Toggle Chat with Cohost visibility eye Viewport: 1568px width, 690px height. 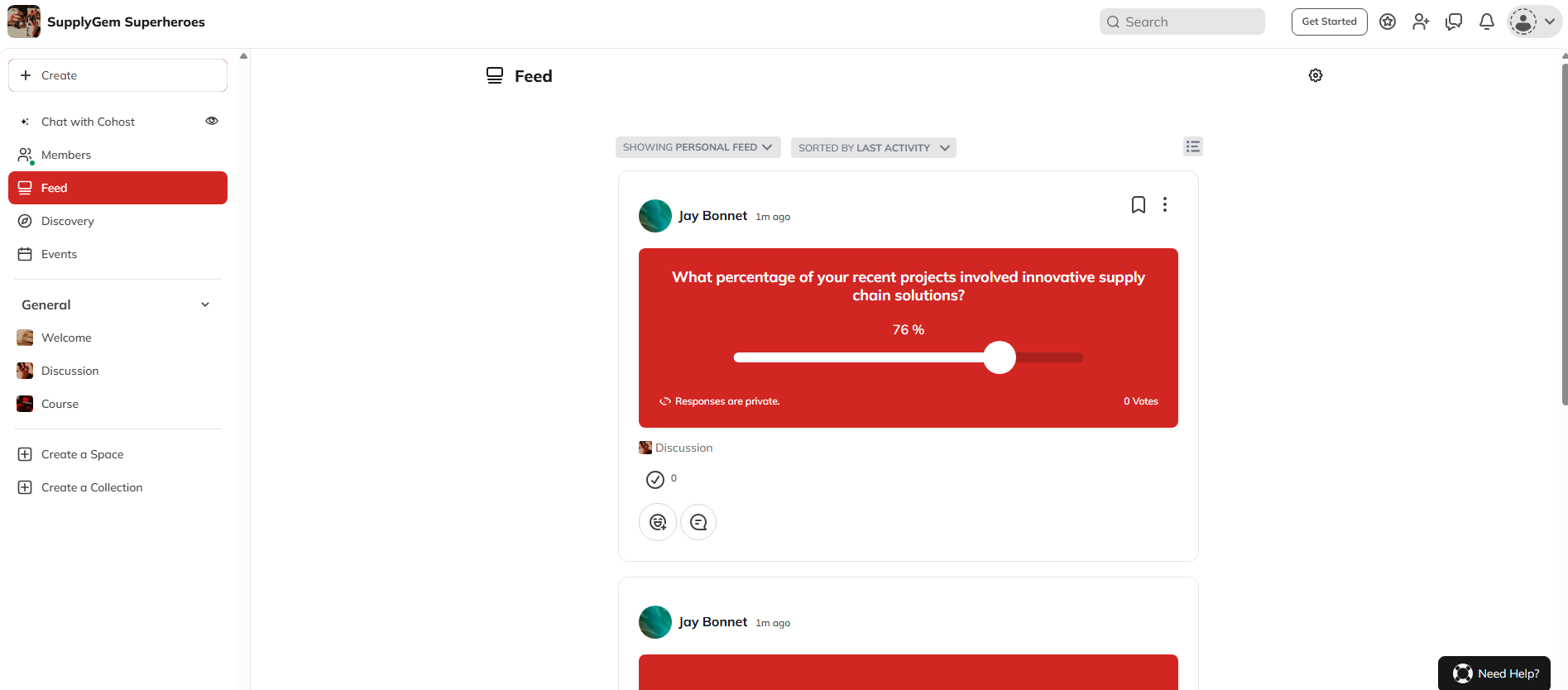coord(212,121)
